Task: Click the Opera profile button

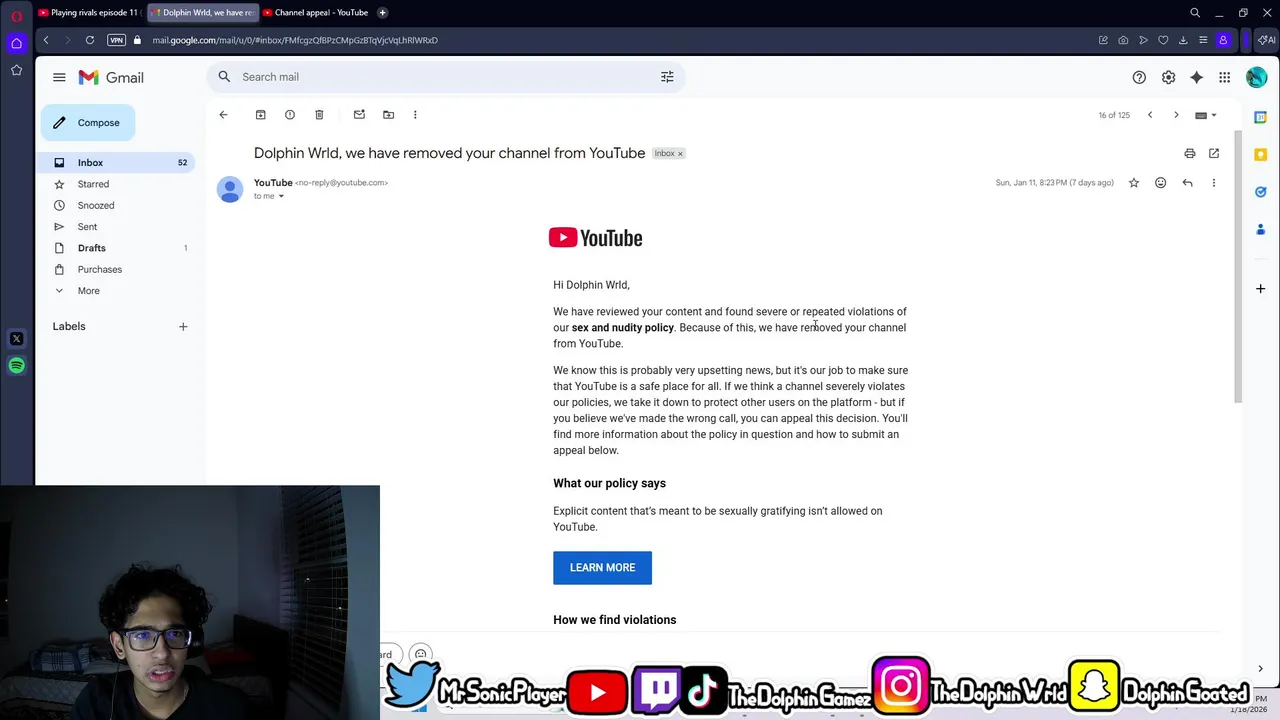Action: [1223, 40]
